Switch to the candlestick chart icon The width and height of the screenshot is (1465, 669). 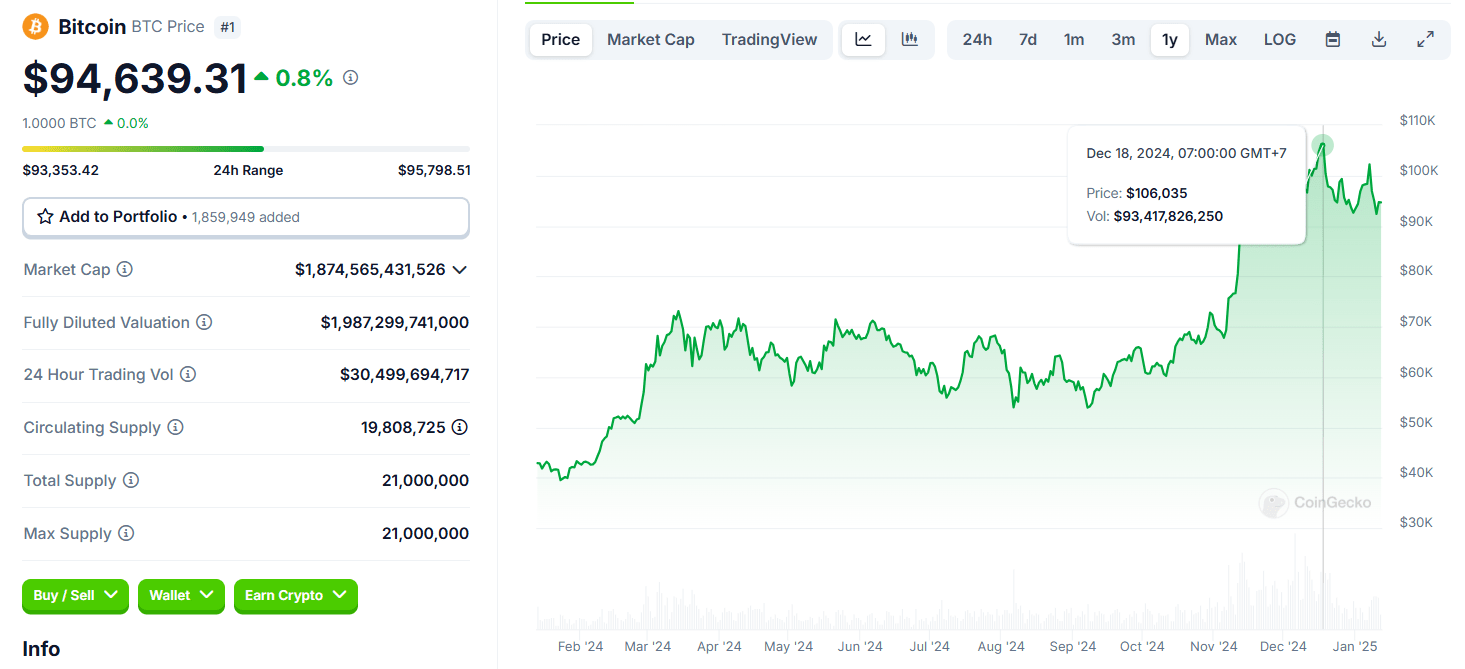(x=909, y=39)
